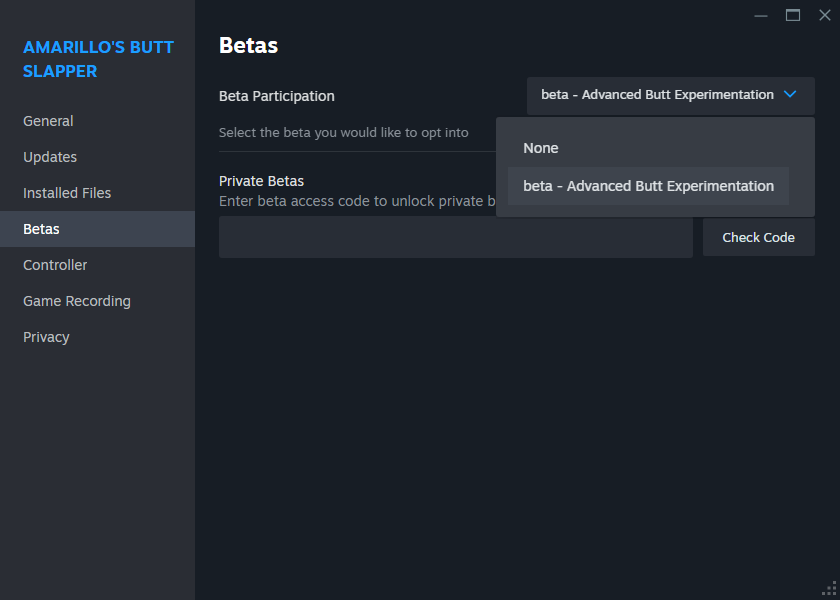840x600 pixels.
Task: Select the Privacy section
Action: point(46,336)
